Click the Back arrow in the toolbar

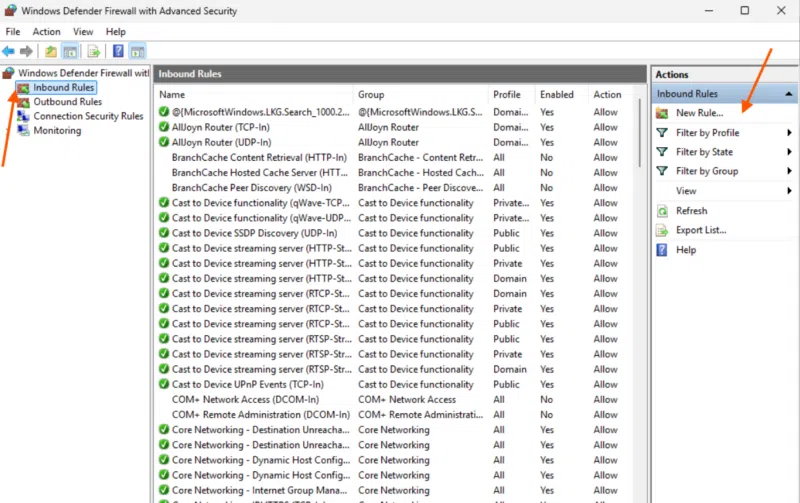click(x=9, y=51)
